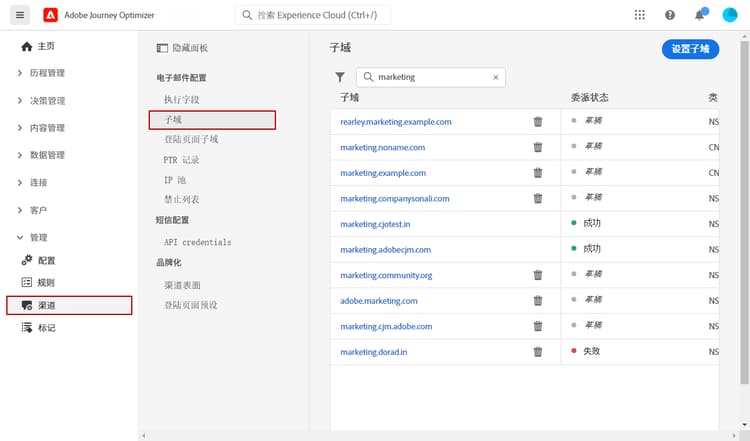The image size is (750, 441).
Task: Select 登陆页面子域 menu item
Action: click(x=191, y=139)
